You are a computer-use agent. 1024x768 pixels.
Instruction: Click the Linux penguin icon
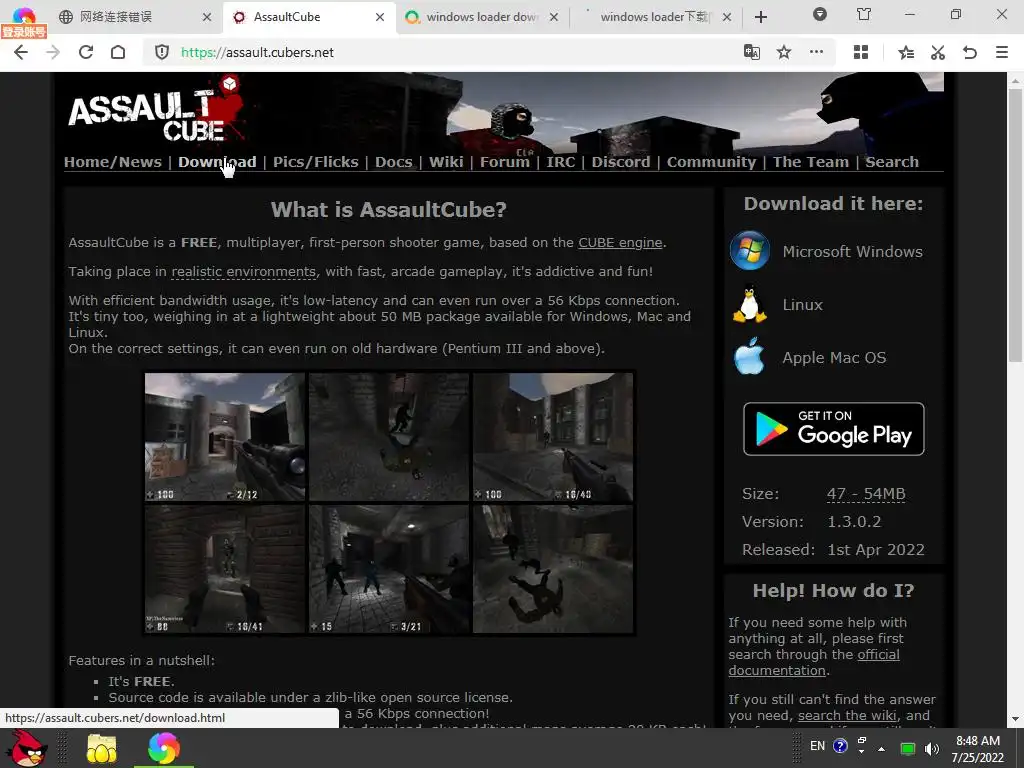pyautogui.click(x=749, y=304)
